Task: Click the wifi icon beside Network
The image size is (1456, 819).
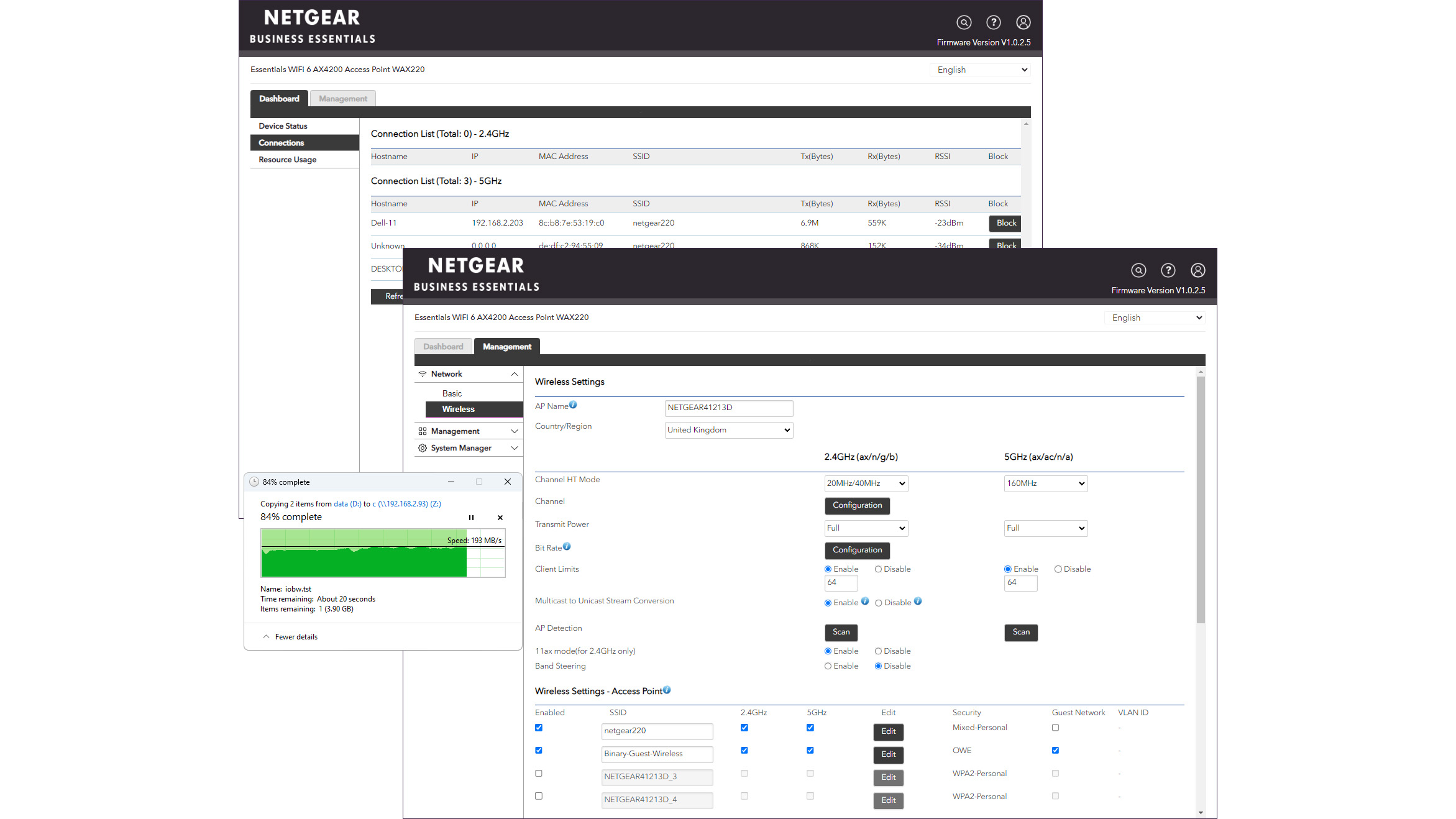Action: (423, 374)
